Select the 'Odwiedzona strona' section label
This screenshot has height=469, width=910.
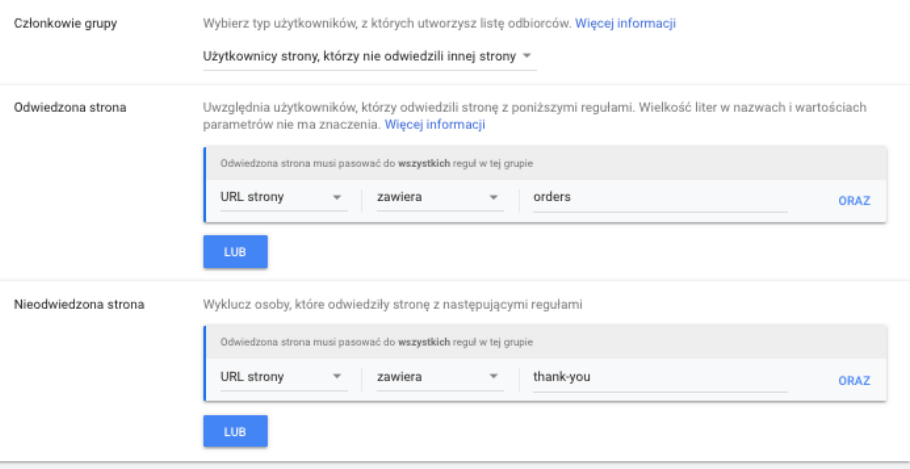click(x=68, y=107)
